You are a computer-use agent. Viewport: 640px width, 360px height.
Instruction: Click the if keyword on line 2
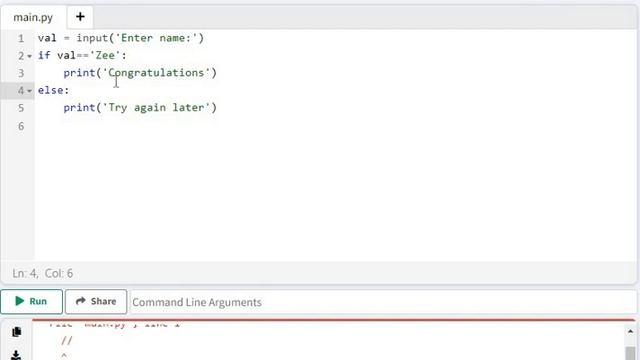(44, 55)
